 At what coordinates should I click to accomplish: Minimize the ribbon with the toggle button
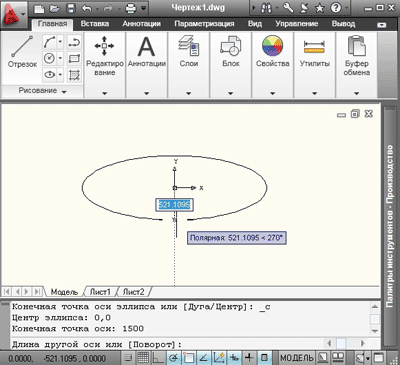coord(382,25)
